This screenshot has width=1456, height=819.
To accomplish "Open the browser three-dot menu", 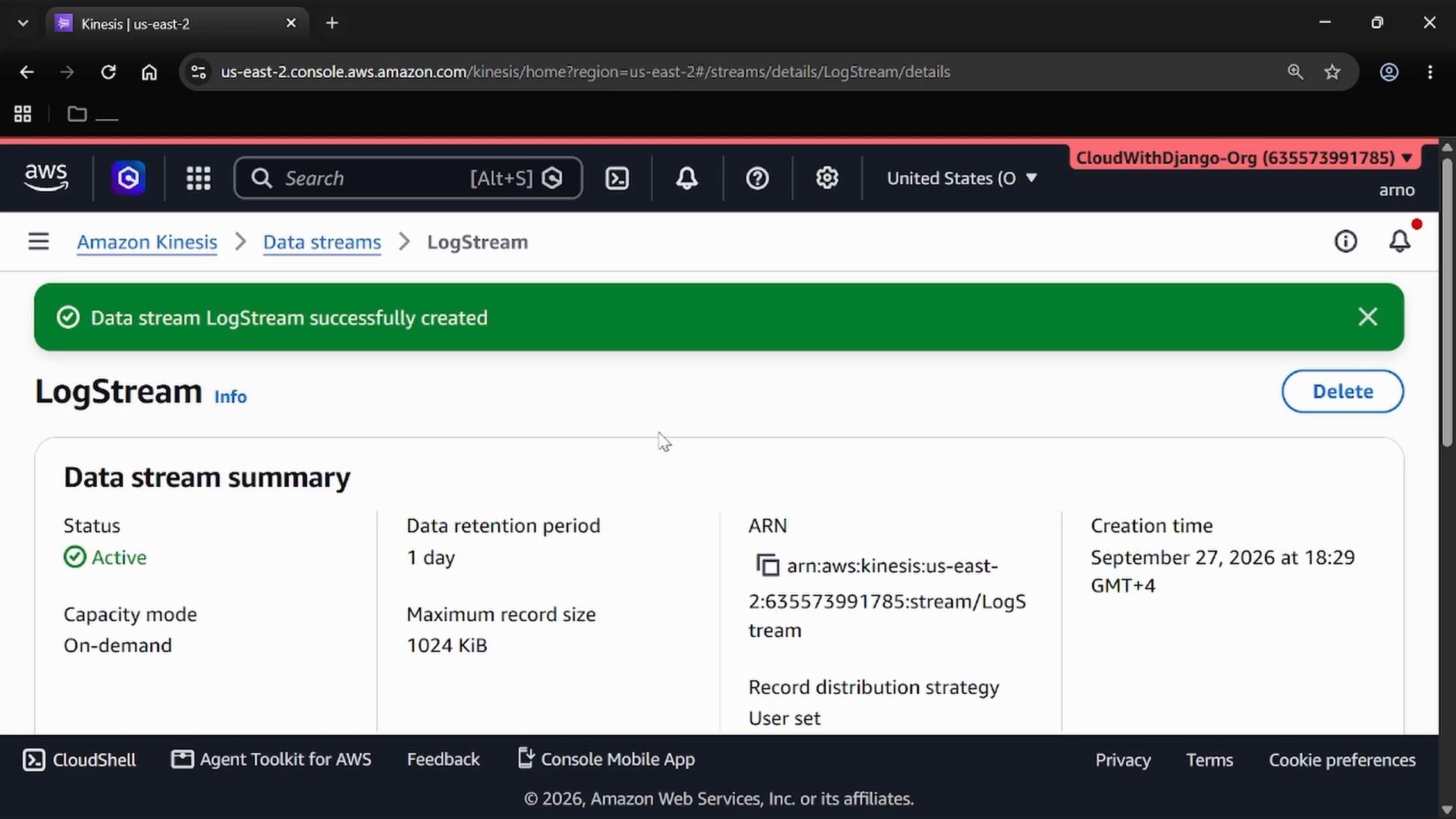I will point(1430,72).
